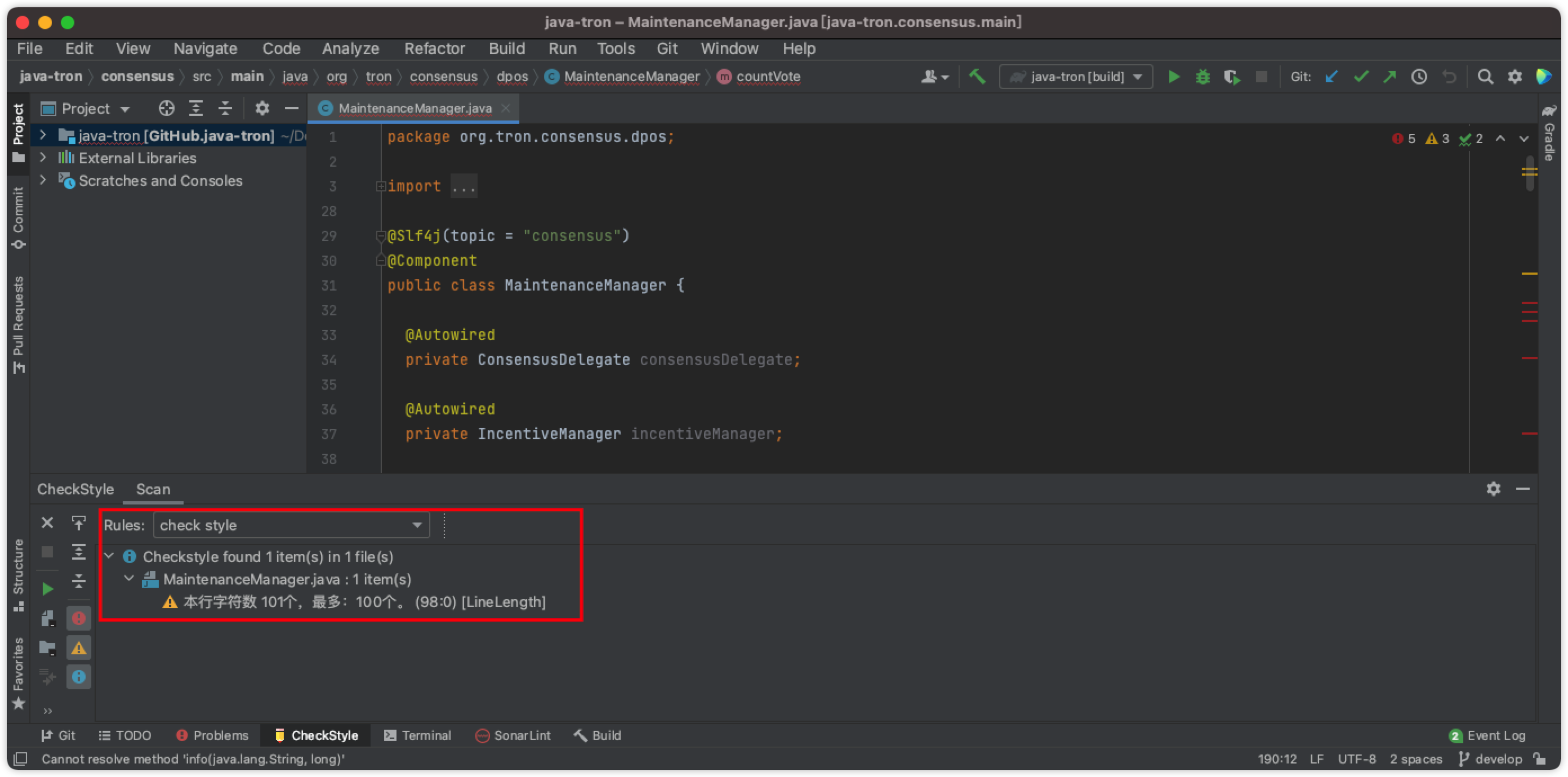Click the Debug bug icon in toolbar
This screenshot has width=1568, height=777.
pyautogui.click(x=1202, y=77)
